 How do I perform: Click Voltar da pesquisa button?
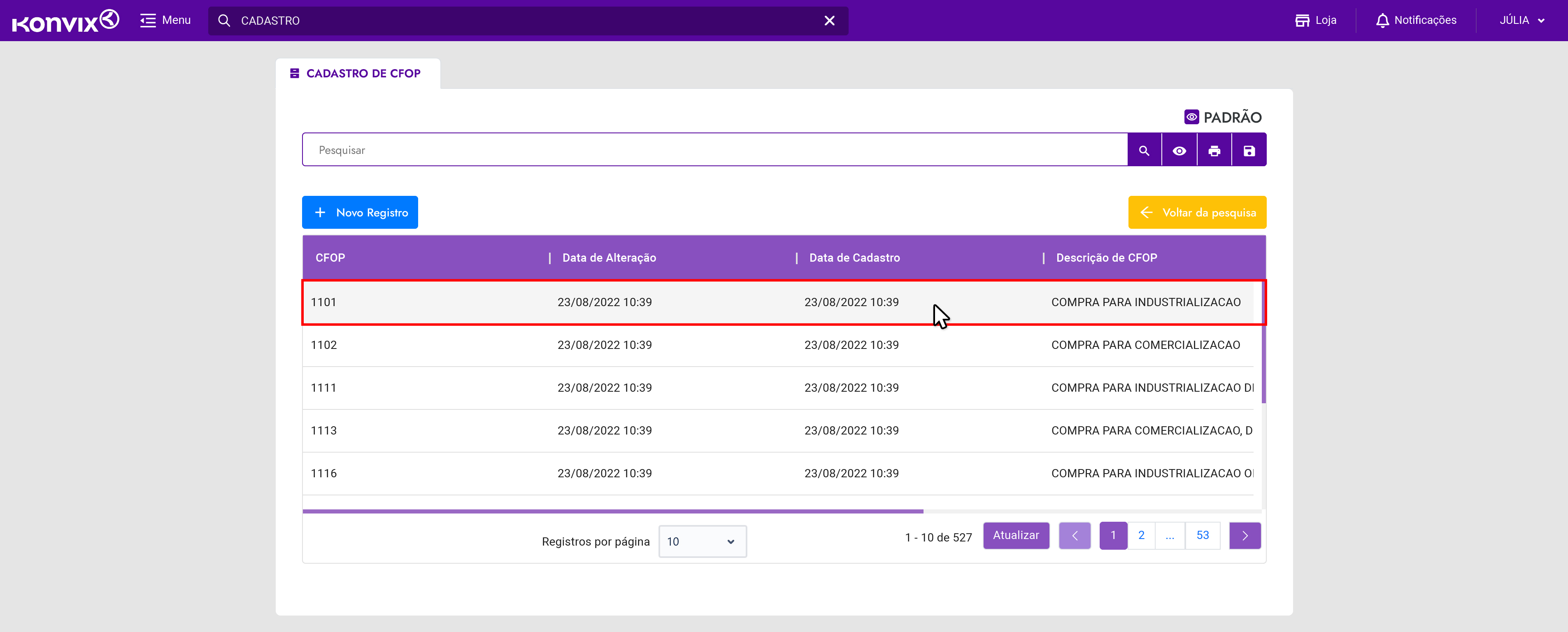point(1197,212)
